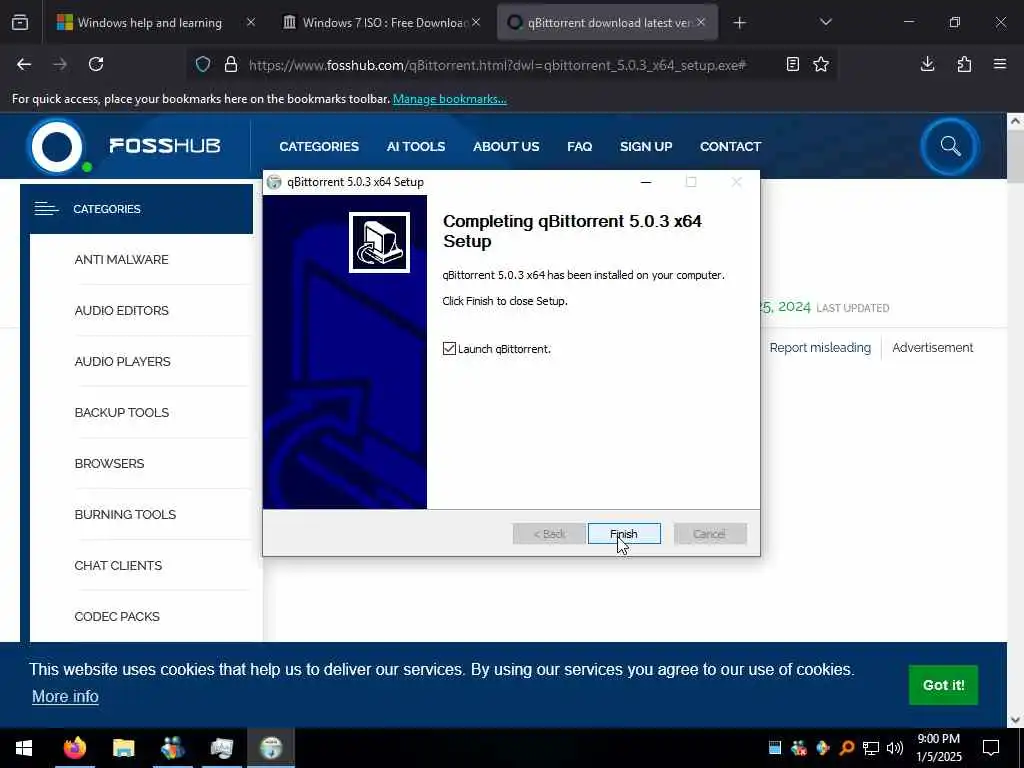Viewport: 1024px width, 768px height.
Task: Open notification center icon
Action: point(991,748)
